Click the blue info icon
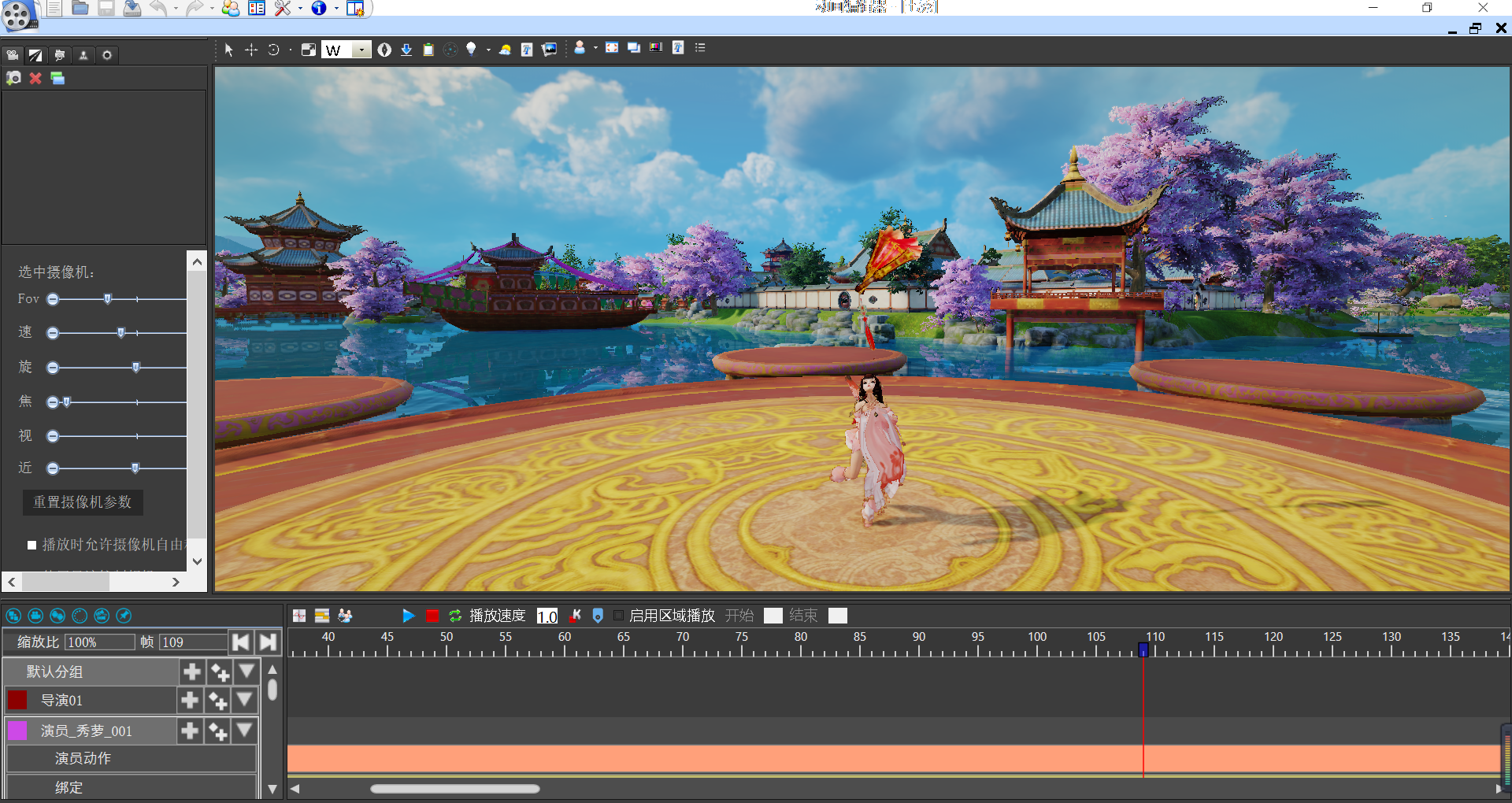The height and width of the screenshot is (803, 1512). coord(319,8)
